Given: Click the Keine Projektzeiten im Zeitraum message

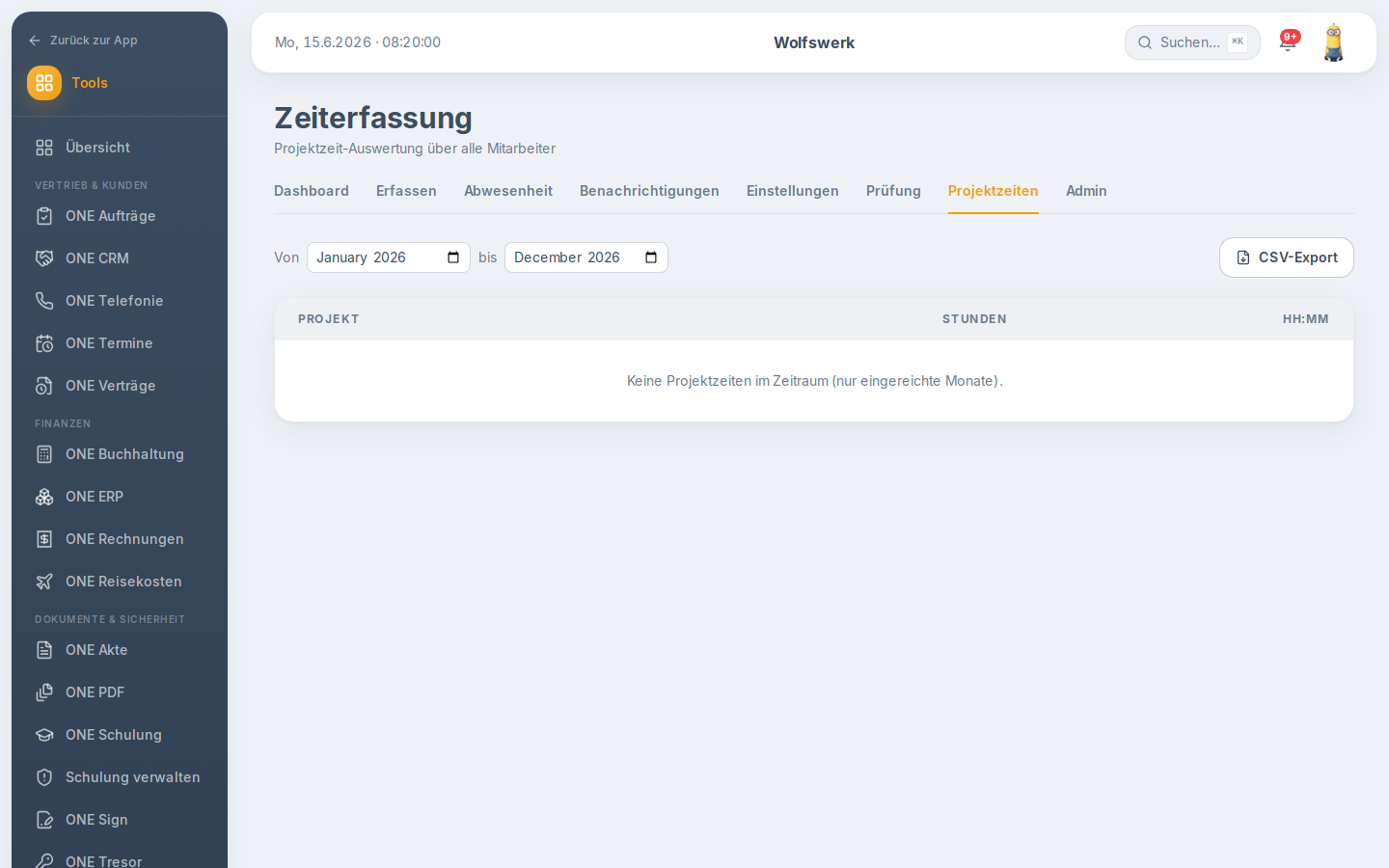Looking at the screenshot, I should (815, 381).
